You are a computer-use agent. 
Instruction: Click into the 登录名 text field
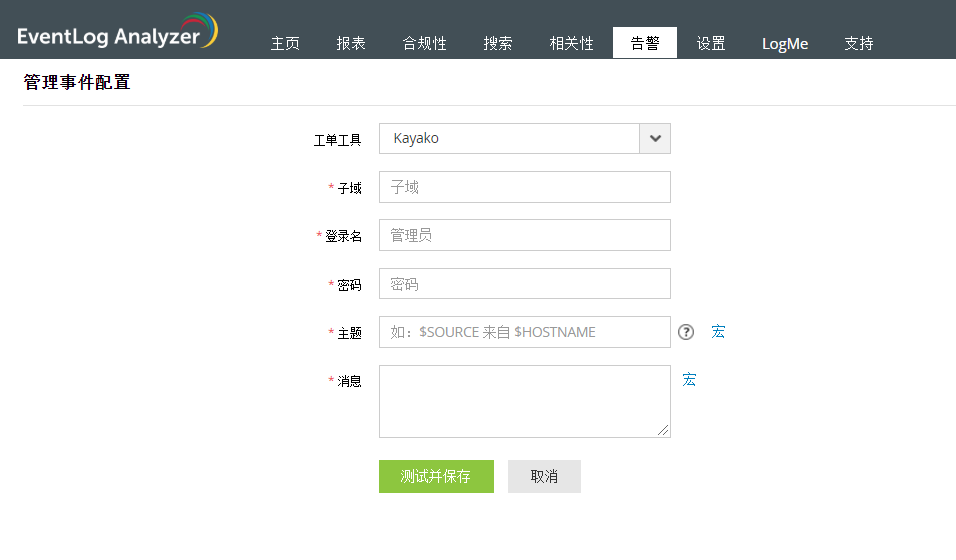tap(524, 235)
